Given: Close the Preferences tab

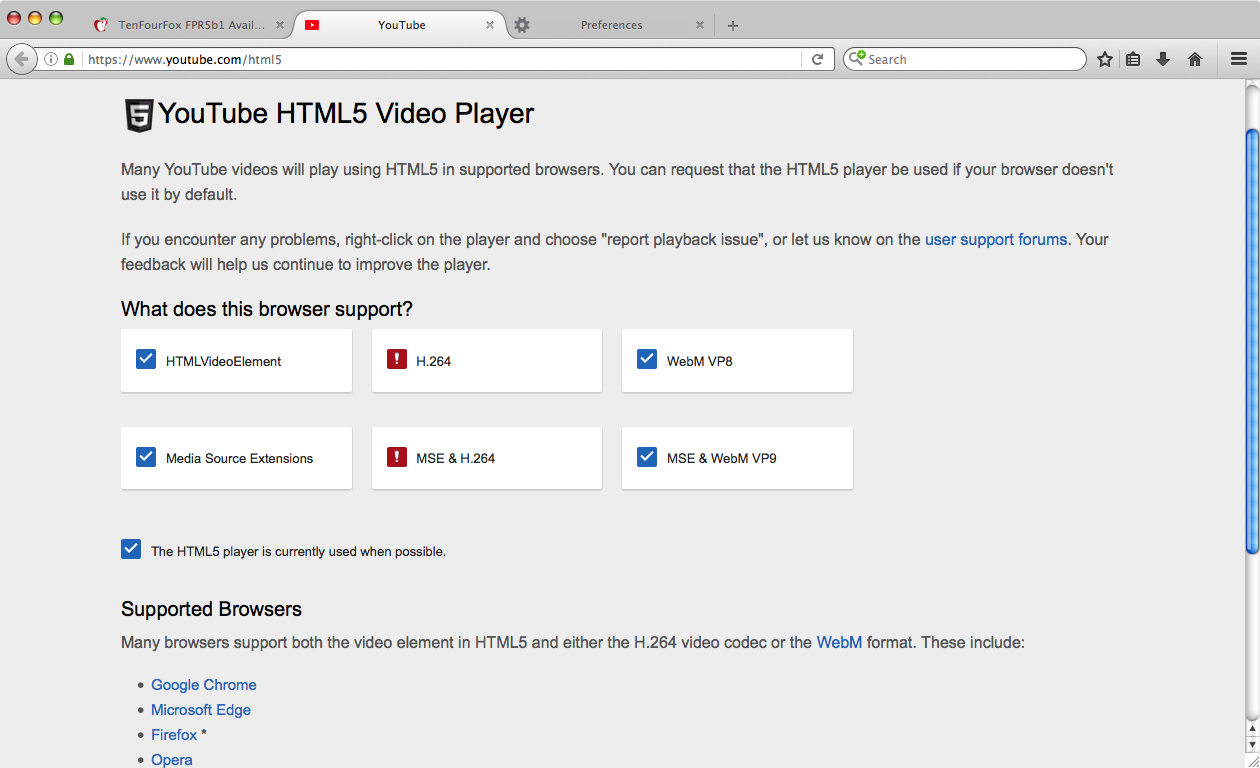Looking at the screenshot, I should [700, 25].
